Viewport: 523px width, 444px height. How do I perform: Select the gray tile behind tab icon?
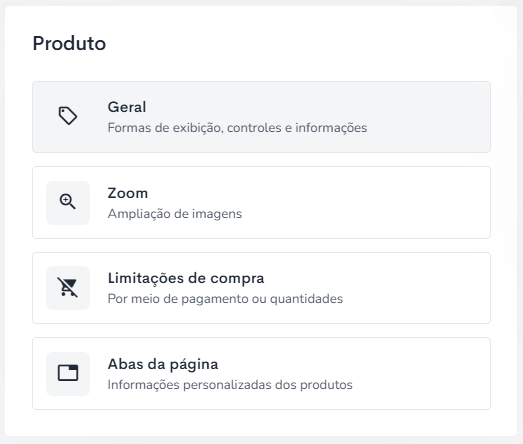click(x=68, y=374)
